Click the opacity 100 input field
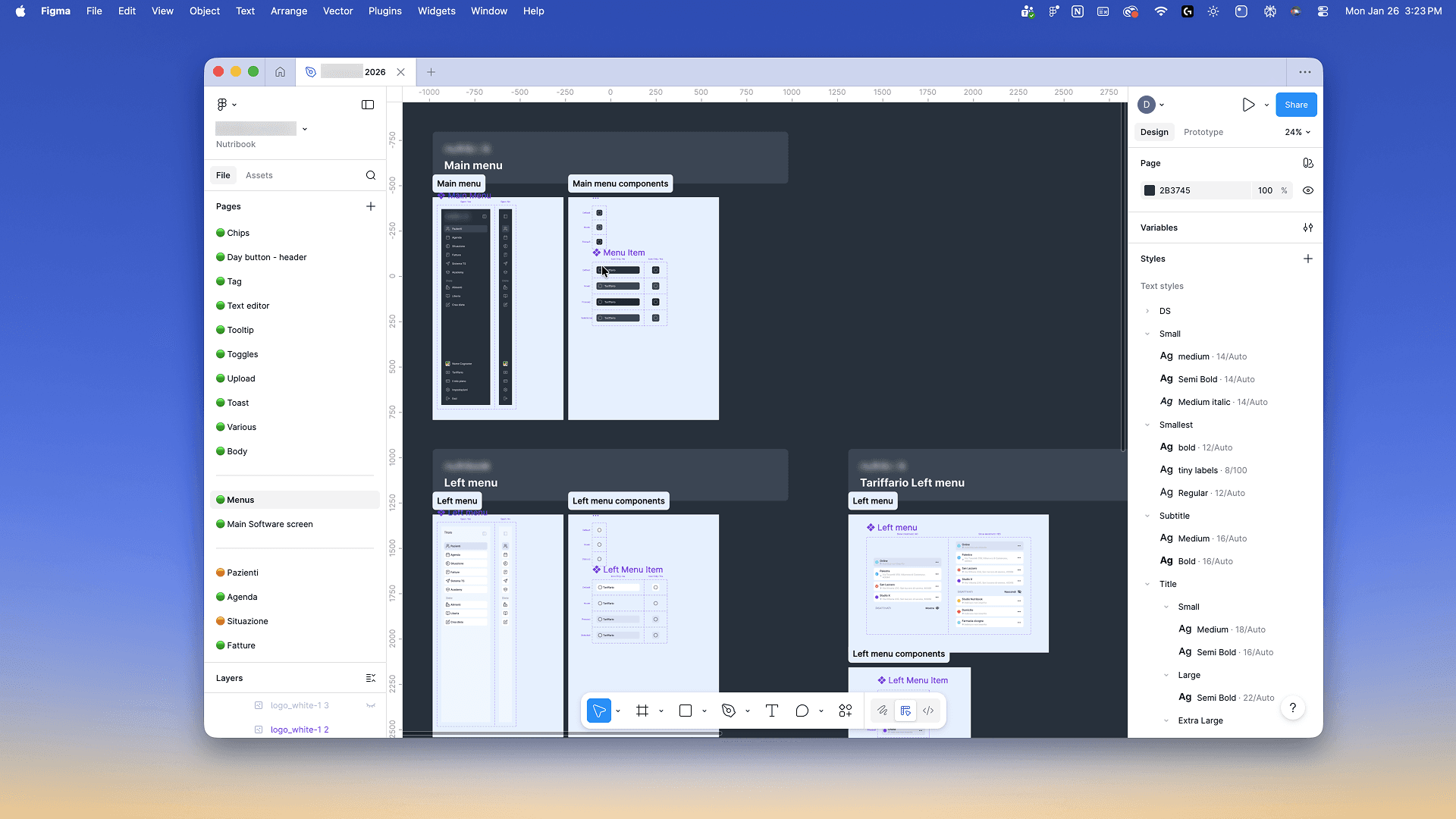The height and width of the screenshot is (819, 1456). 1265,190
